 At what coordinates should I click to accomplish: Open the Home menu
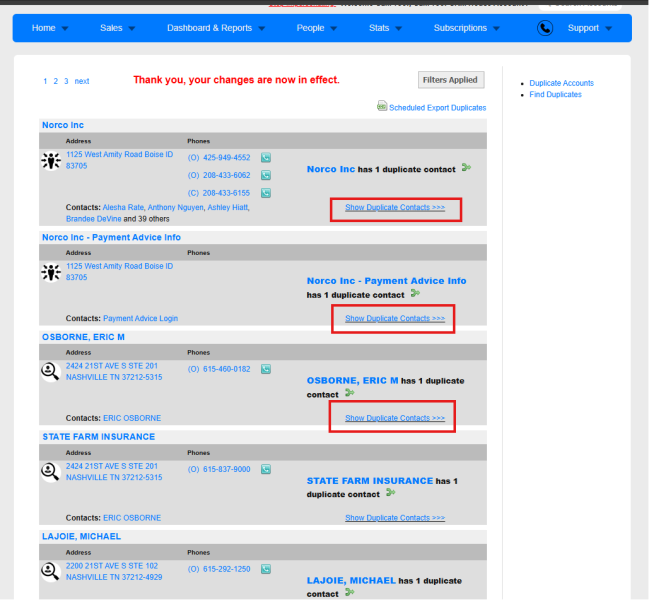[x=43, y=28]
